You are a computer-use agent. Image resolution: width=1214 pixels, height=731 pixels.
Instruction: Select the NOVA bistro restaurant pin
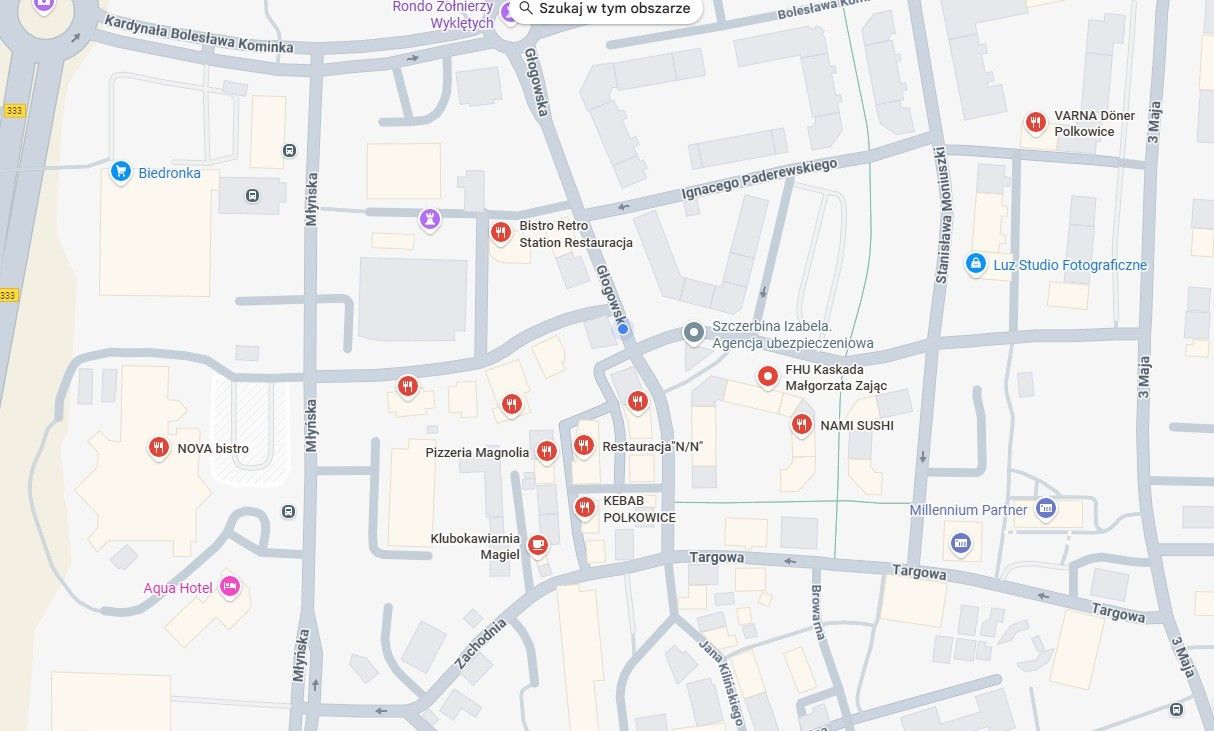(158, 448)
